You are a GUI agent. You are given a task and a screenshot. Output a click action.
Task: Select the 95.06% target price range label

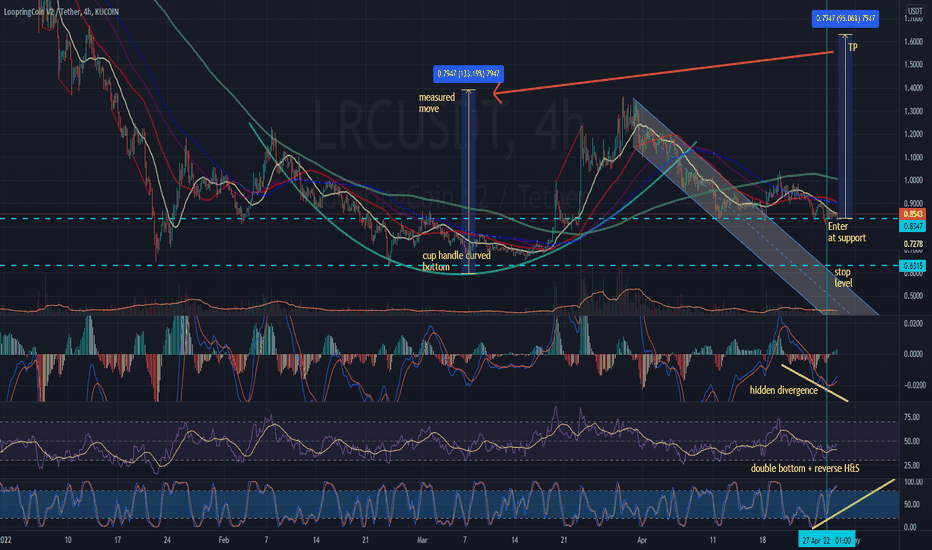point(845,18)
